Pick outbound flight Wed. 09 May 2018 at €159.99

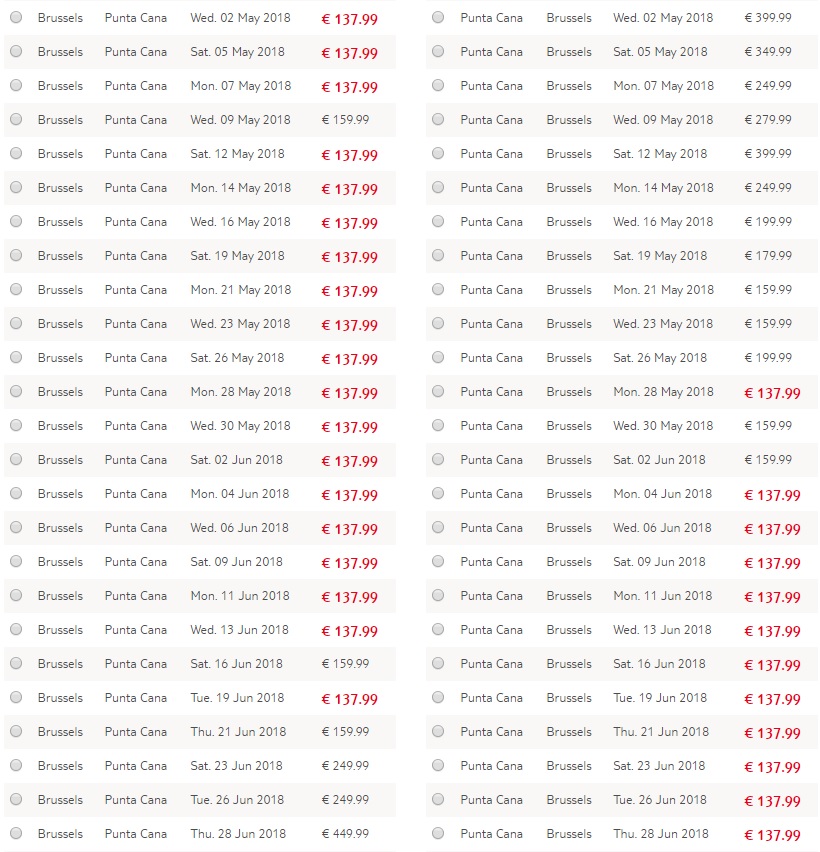click(x=16, y=119)
